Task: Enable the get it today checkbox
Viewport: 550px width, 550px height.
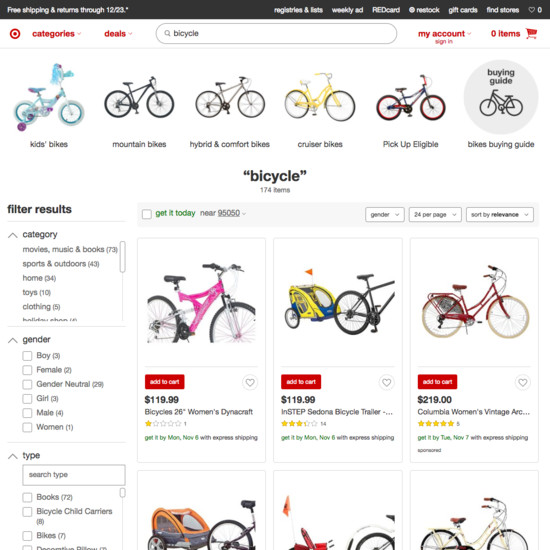Action: (x=147, y=214)
